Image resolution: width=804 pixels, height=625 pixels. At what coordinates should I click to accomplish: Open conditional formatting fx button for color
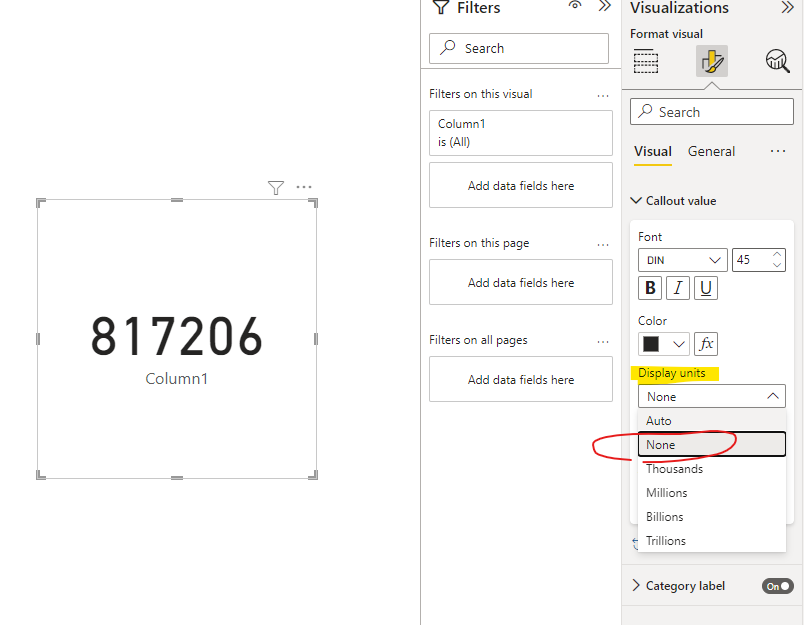pos(706,344)
